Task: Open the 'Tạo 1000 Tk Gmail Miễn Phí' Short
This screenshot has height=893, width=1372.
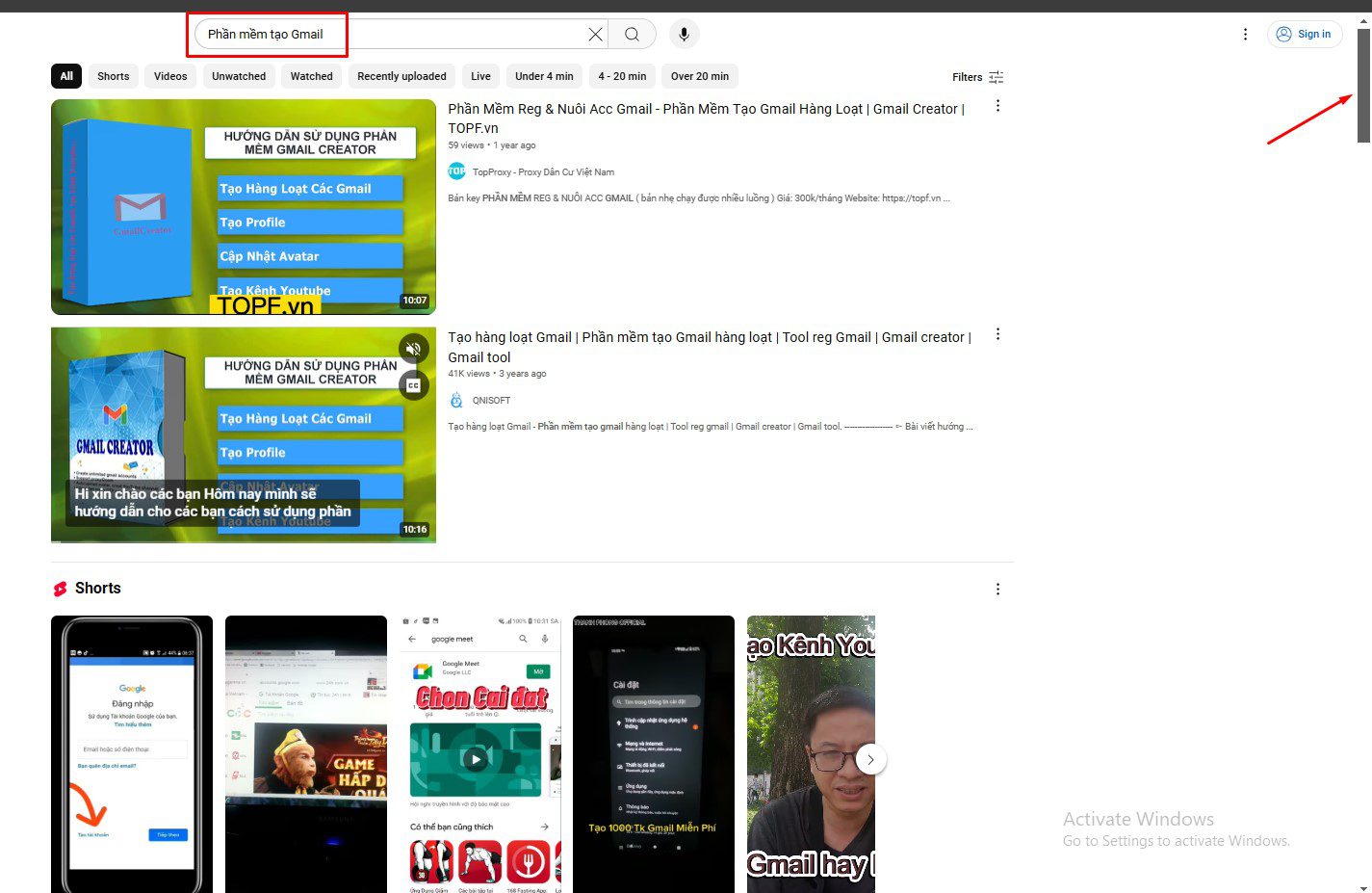Action: 654,754
